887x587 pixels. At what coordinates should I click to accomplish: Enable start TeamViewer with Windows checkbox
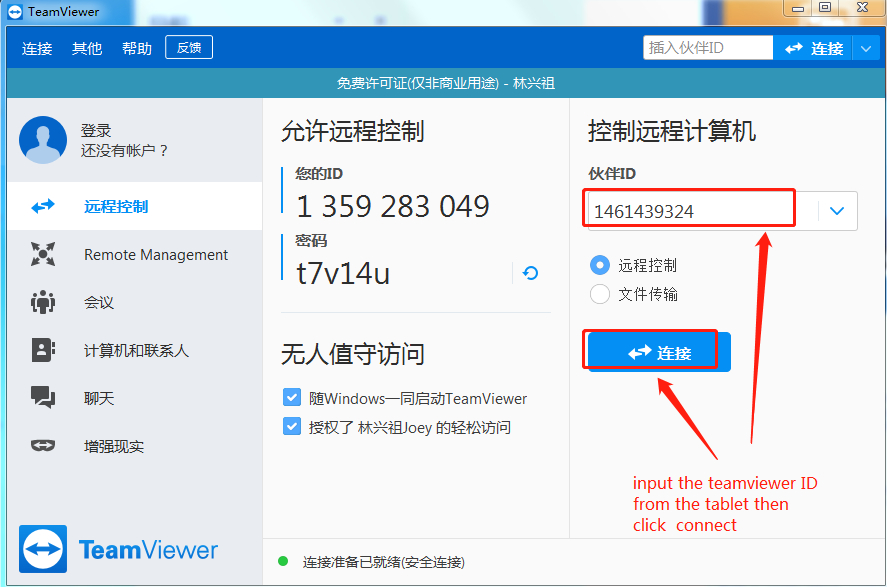pos(292,398)
